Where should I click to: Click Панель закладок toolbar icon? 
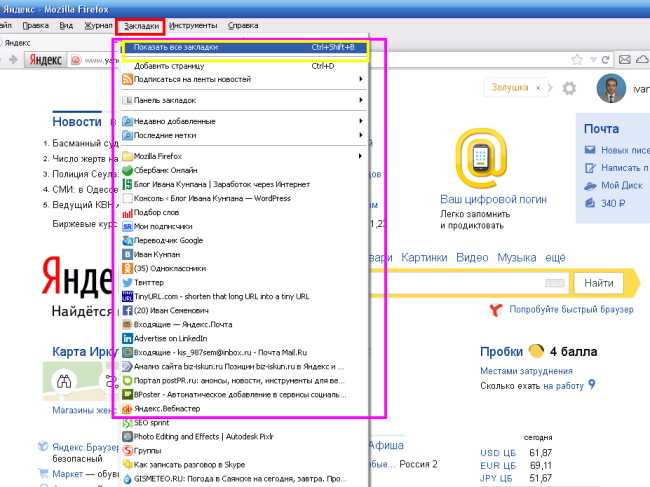pos(127,100)
